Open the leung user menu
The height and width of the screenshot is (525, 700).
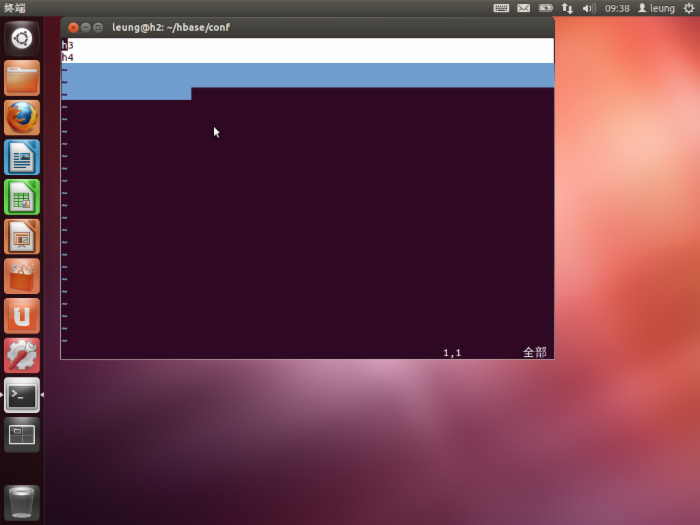click(656, 8)
